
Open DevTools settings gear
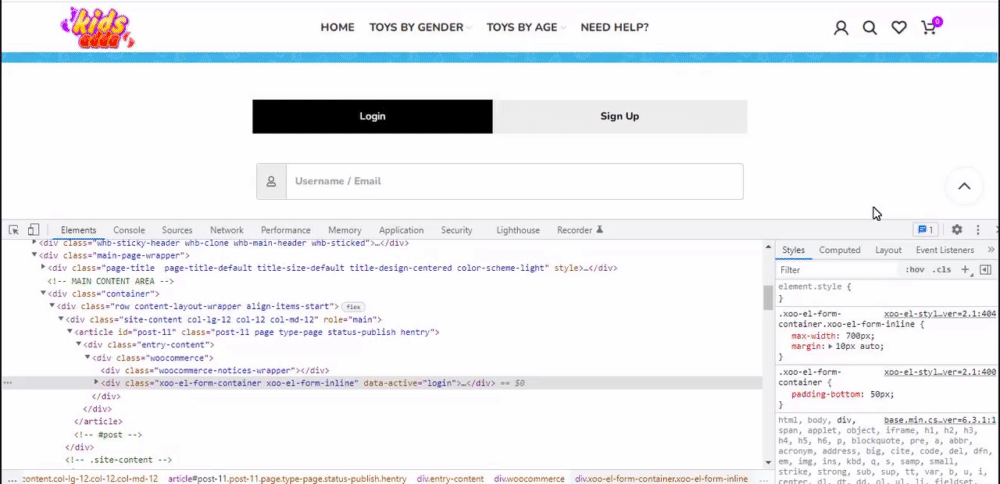pyautogui.click(x=957, y=230)
